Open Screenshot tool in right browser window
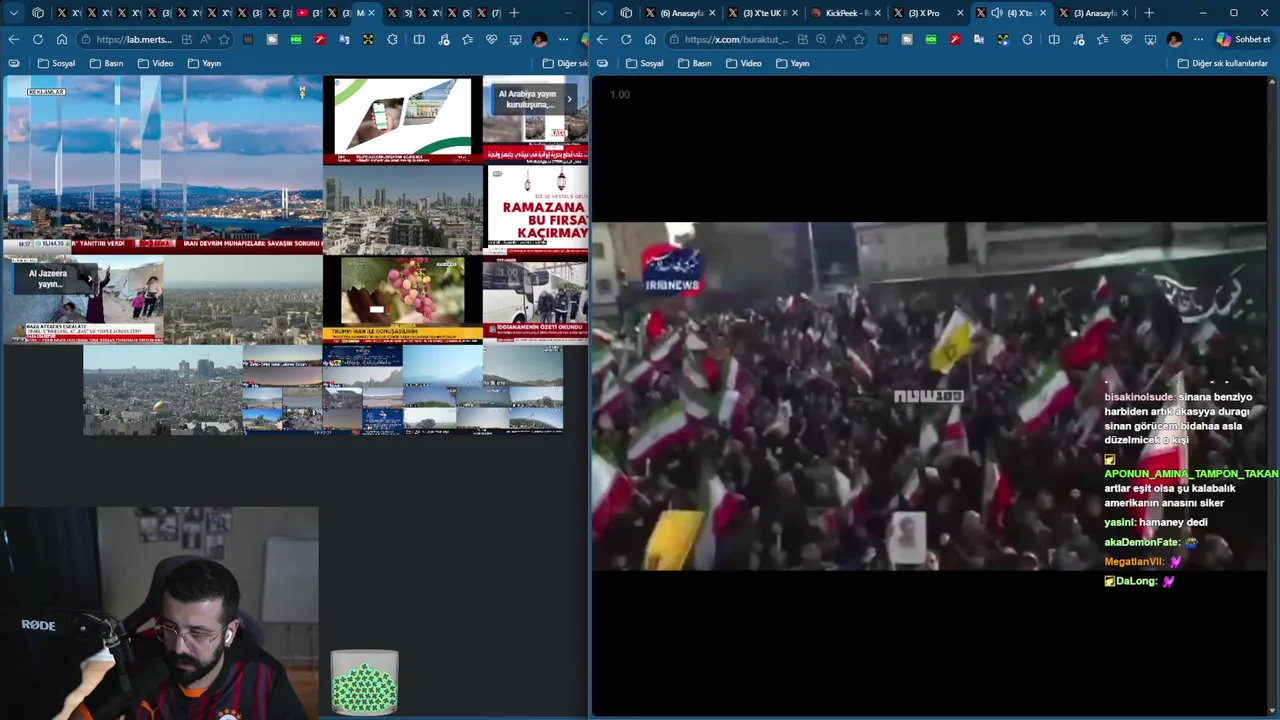The height and width of the screenshot is (720, 1280). (x=1150, y=39)
